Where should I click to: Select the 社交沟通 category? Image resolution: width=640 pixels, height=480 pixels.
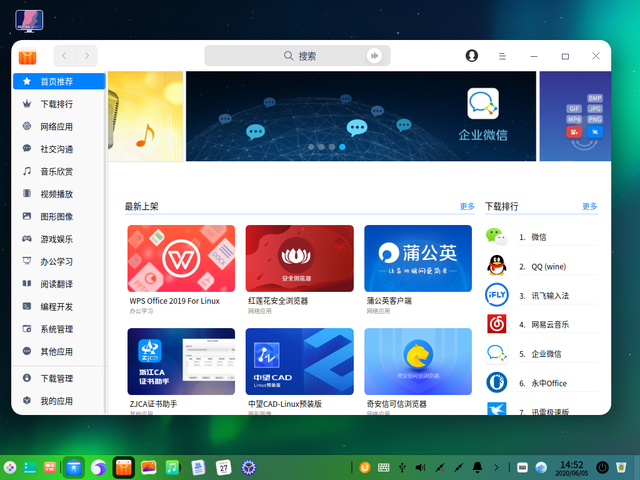click(x=59, y=149)
